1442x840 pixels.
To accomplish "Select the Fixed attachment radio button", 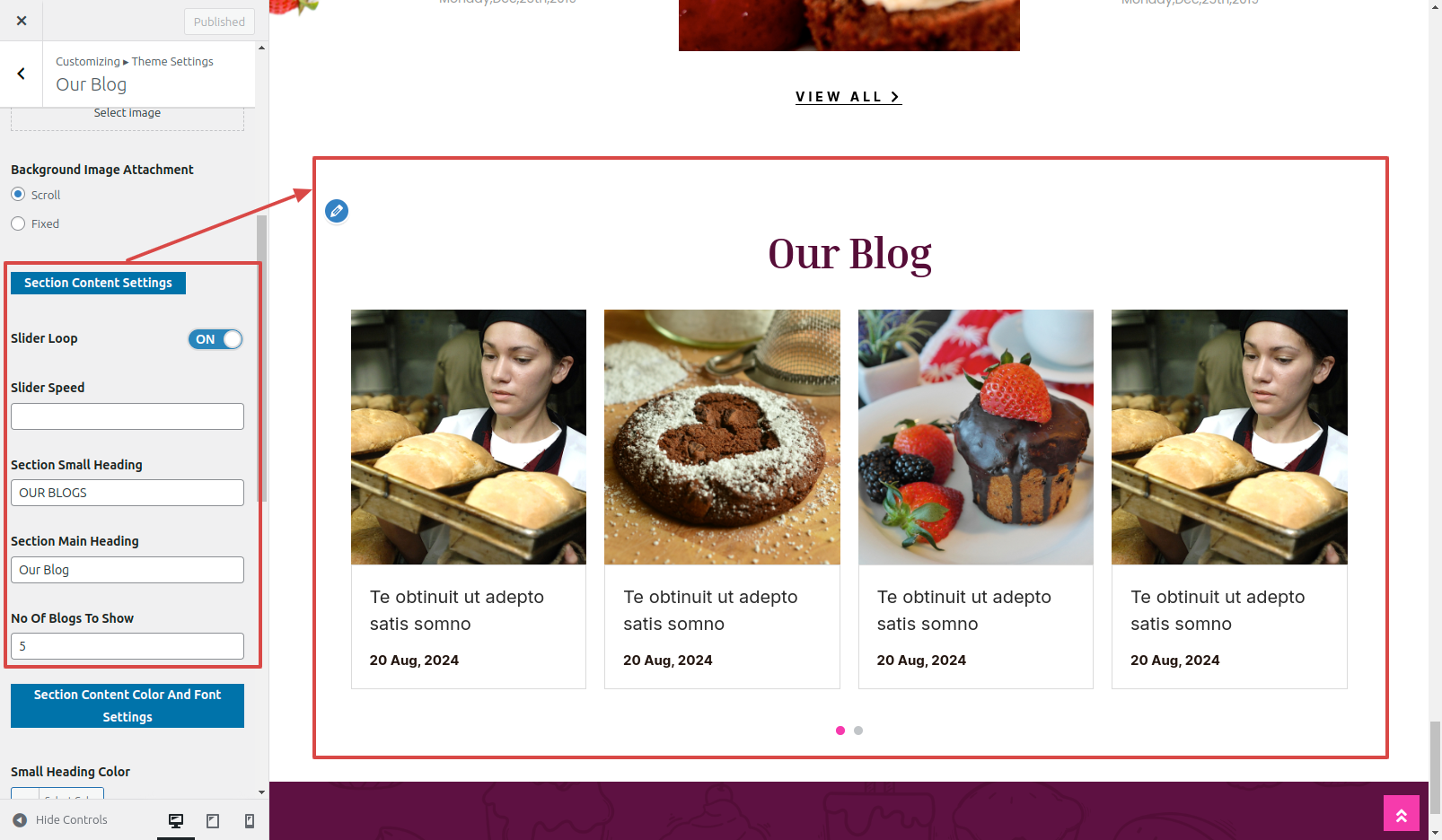I will click(18, 223).
